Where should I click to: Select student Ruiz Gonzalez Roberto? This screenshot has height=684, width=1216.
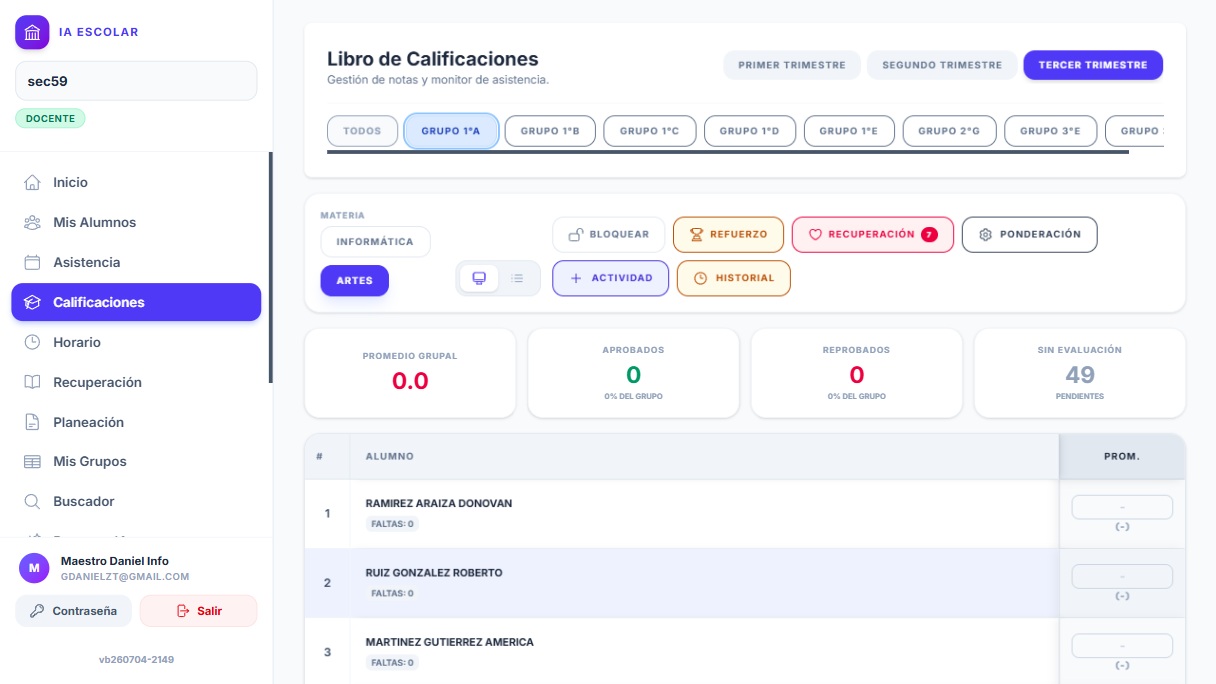click(434, 573)
